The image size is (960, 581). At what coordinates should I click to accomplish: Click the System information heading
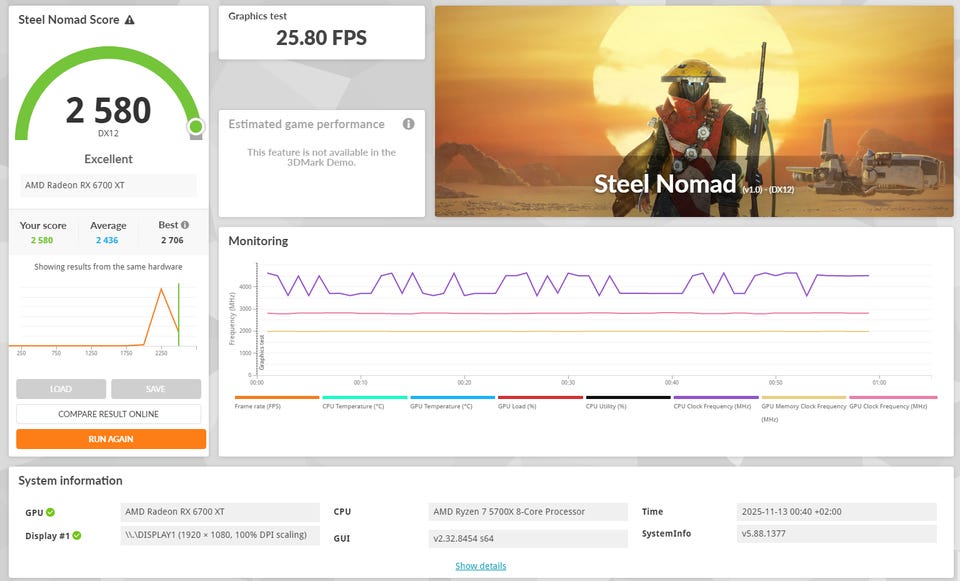(x=70, y=481)
